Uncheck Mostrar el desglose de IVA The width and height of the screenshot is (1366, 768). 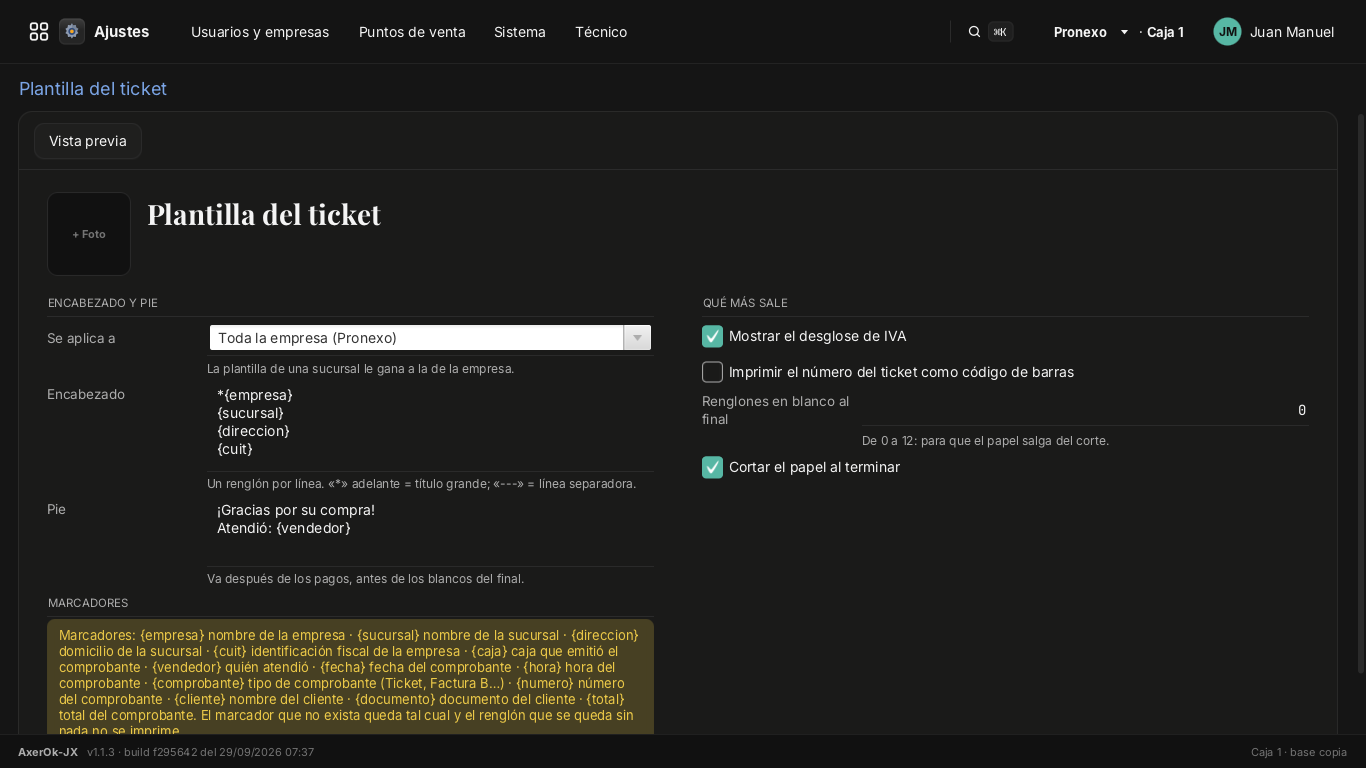[712, 336]
